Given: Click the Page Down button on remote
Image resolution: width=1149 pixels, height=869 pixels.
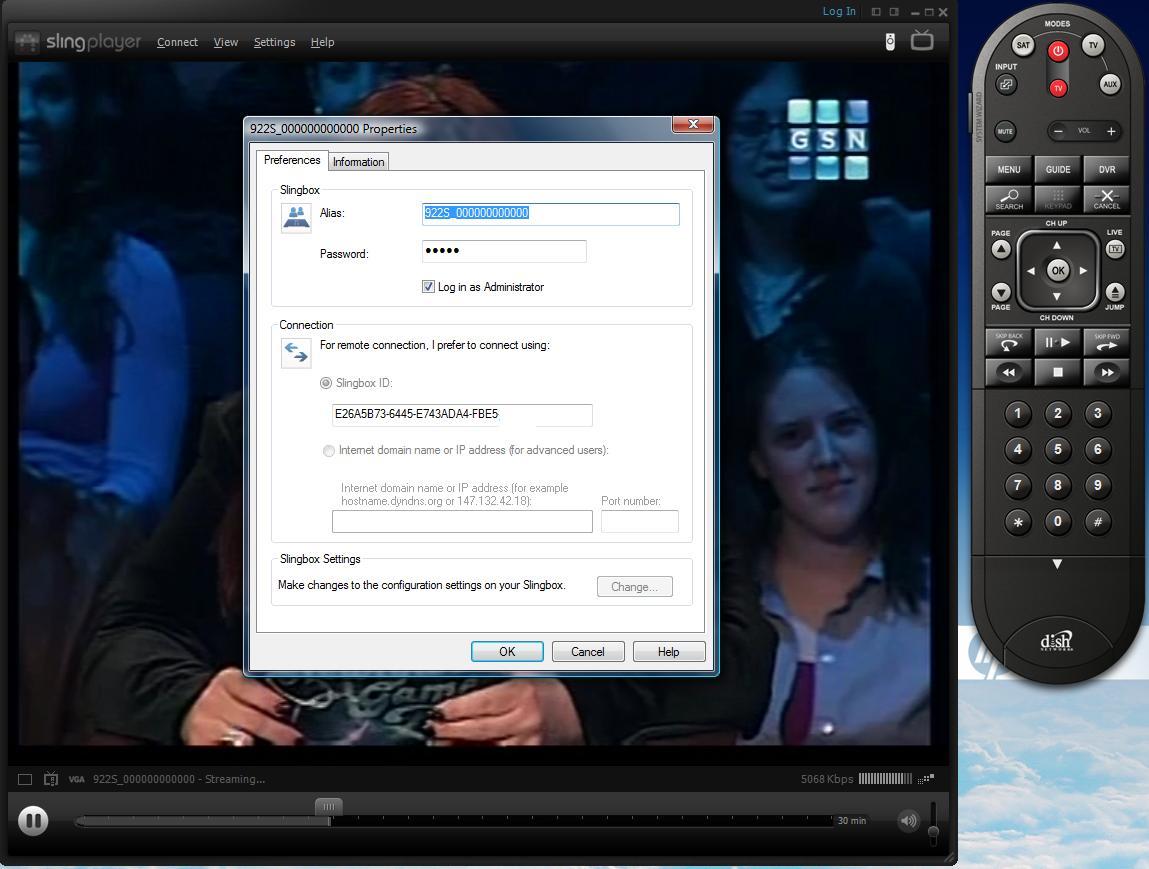Looking at the screenshot, I should 1001,292.
